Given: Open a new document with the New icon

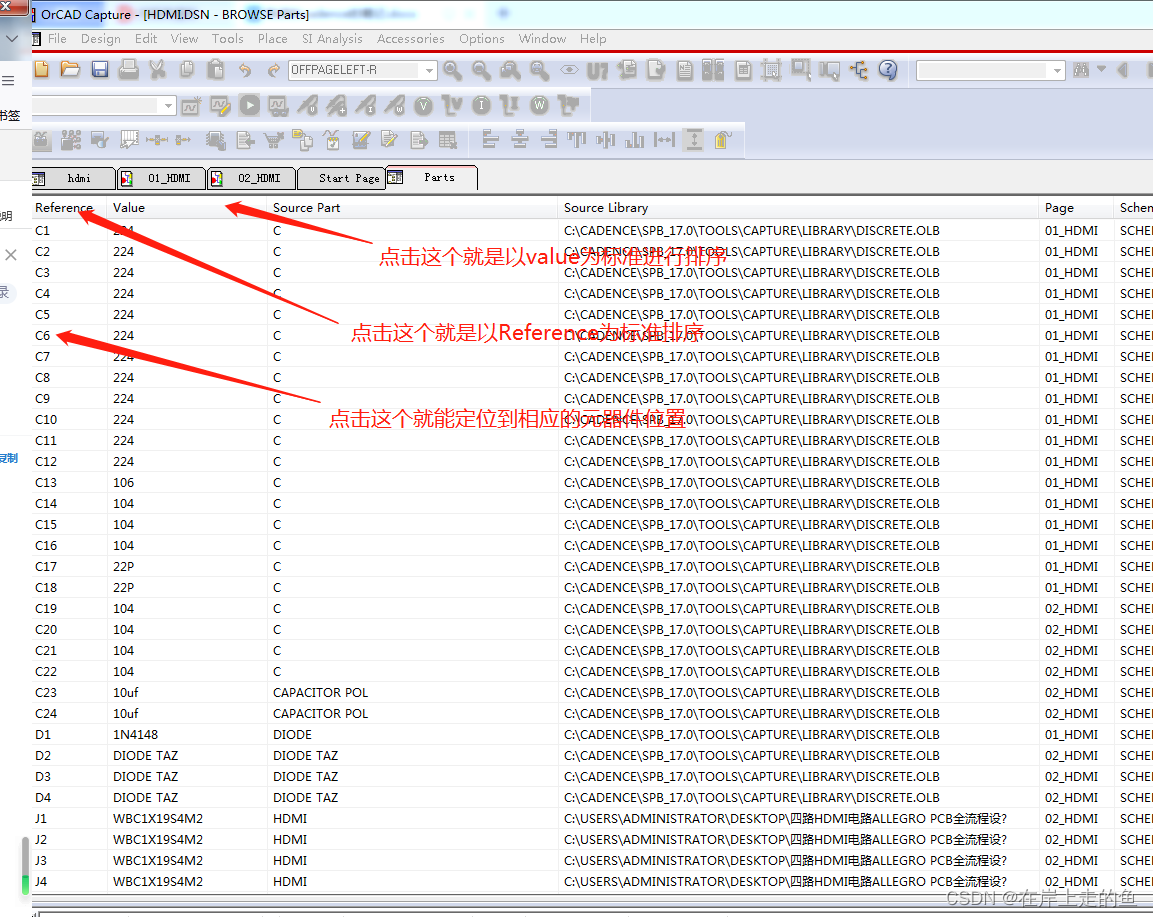Looking at the screenshot, I should pyautogui.click(x=41, y=70).
